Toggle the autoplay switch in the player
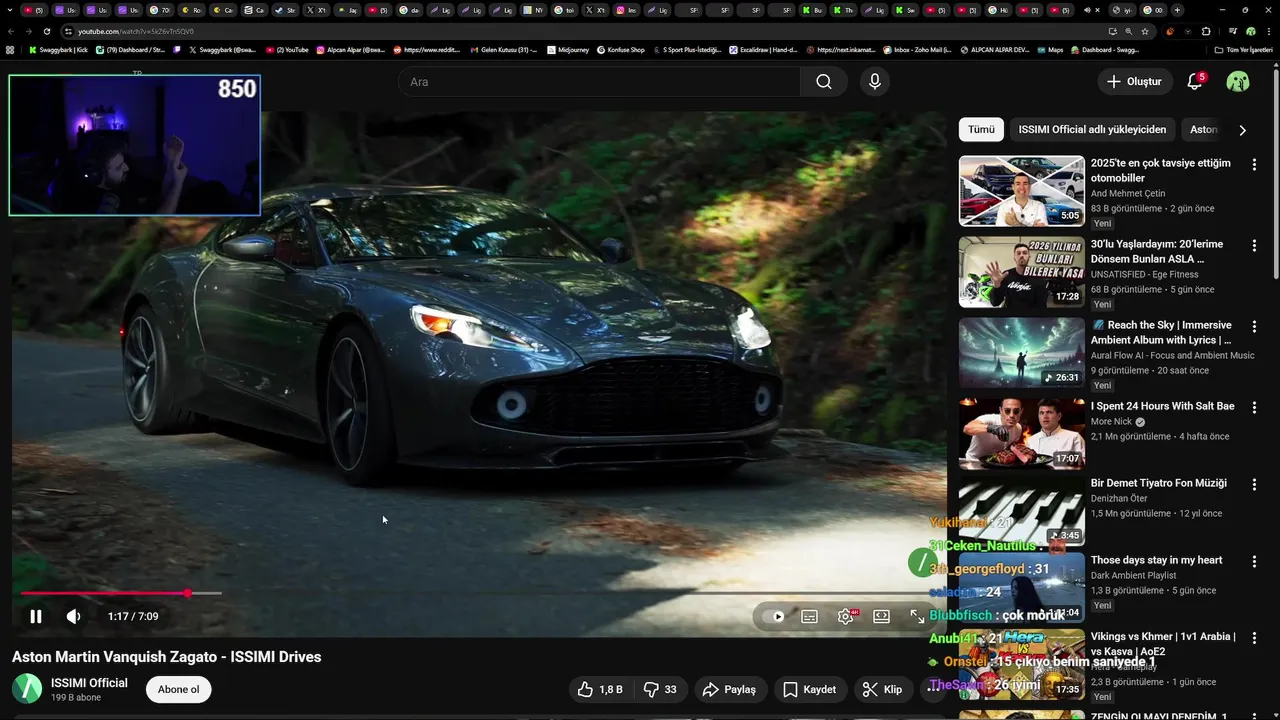 [x=774, y=617]
